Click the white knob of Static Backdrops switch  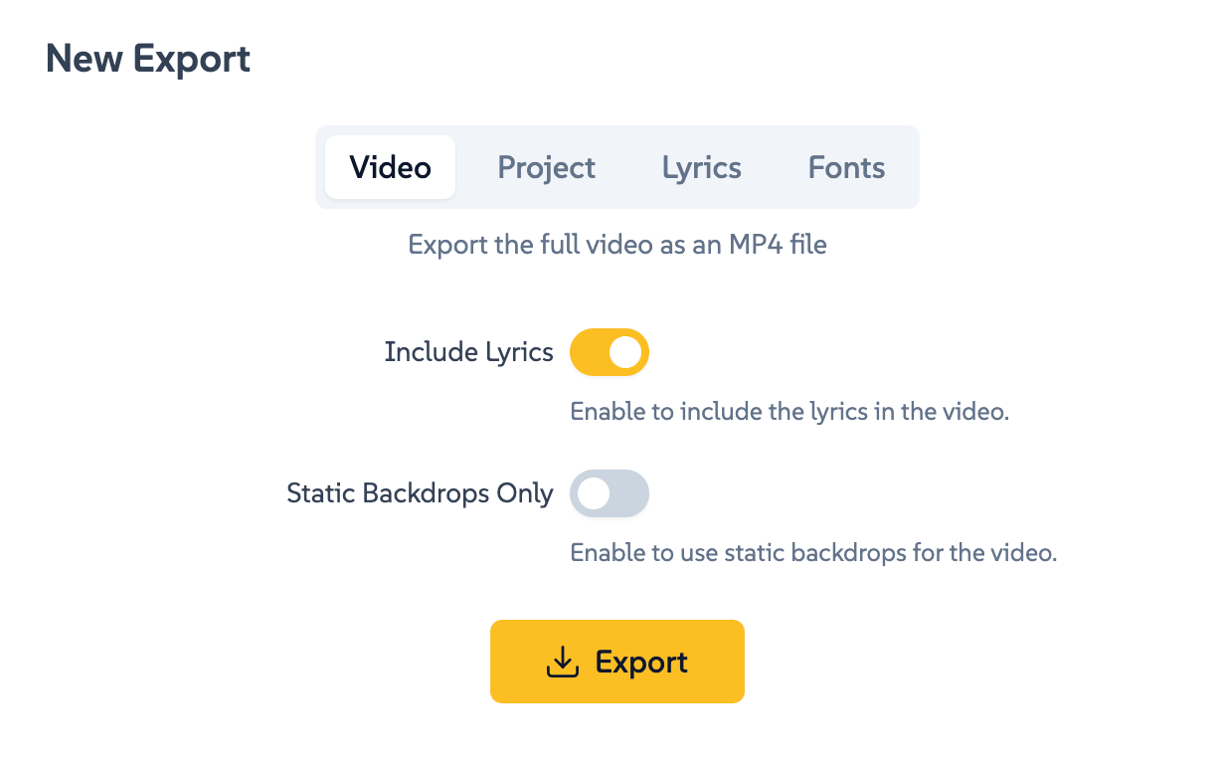click(x=593, y=494)
